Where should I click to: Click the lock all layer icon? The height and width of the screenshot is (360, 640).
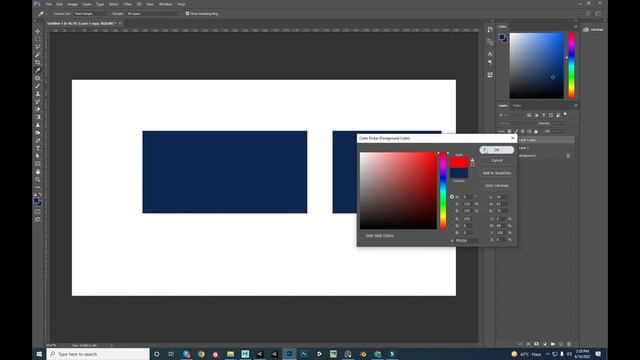pos(536,131)
